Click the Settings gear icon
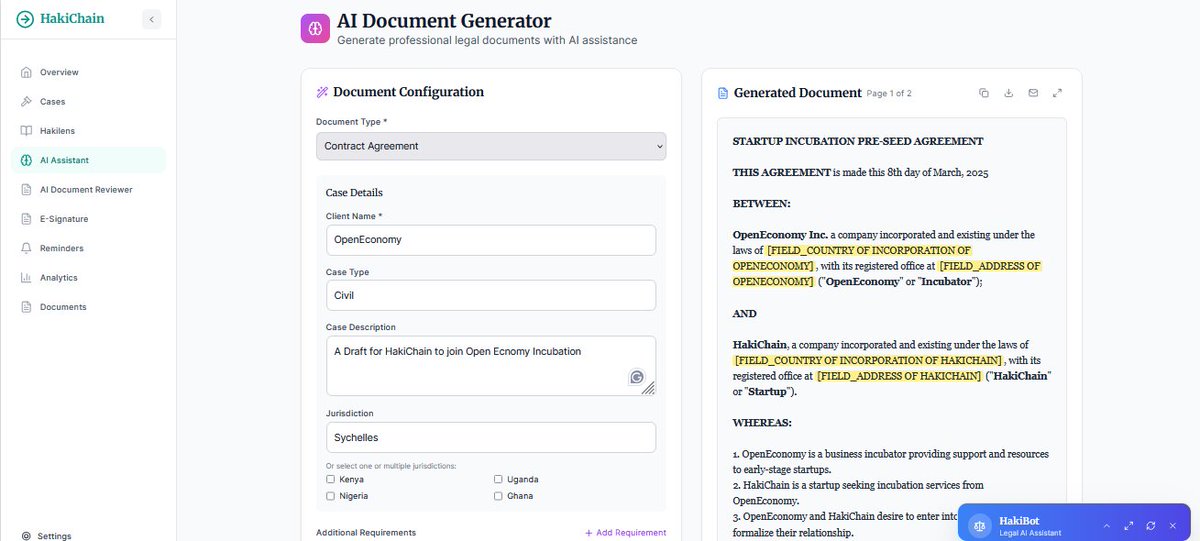This screenshot has height=541, width=1200. tap(26, 536)
